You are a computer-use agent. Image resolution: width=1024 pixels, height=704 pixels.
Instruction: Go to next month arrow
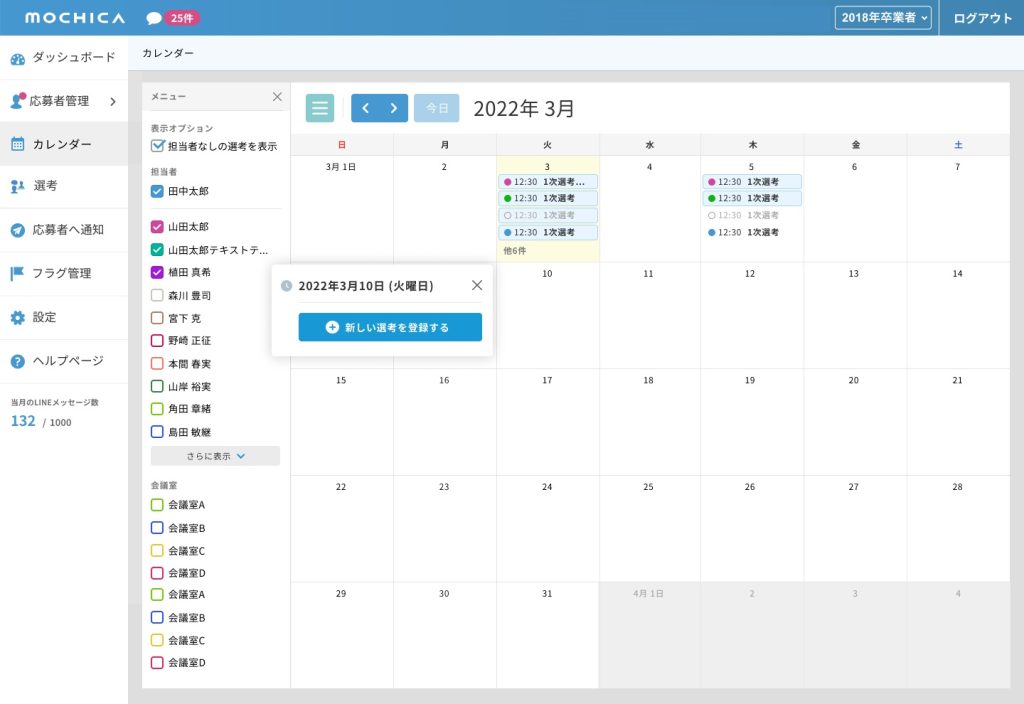[x=394, y=108]
